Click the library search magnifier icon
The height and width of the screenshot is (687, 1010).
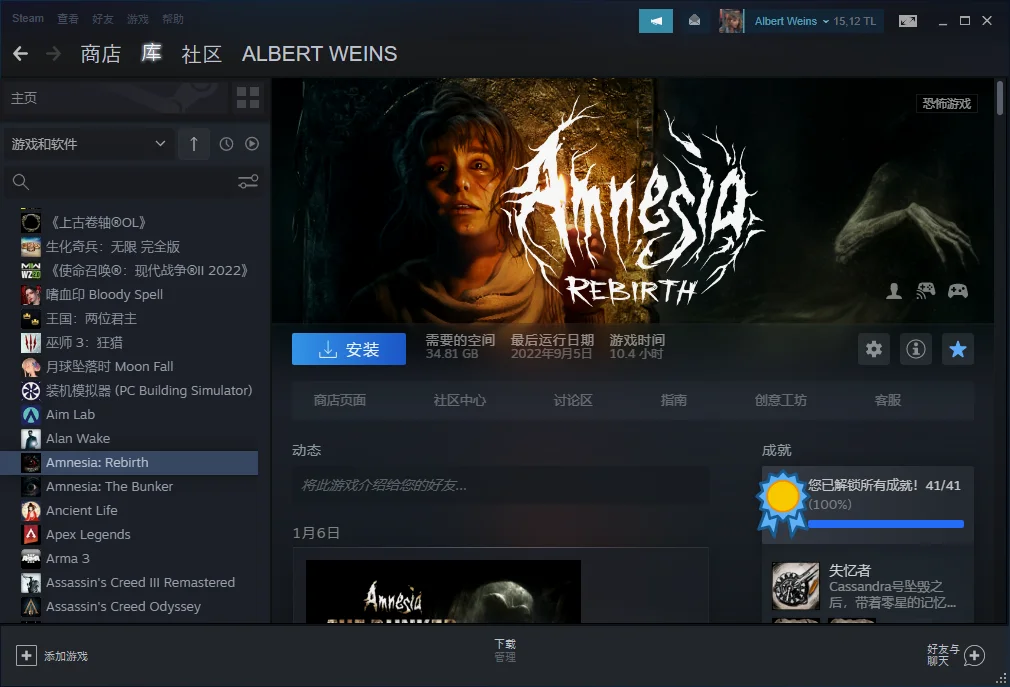pos(21,182)
